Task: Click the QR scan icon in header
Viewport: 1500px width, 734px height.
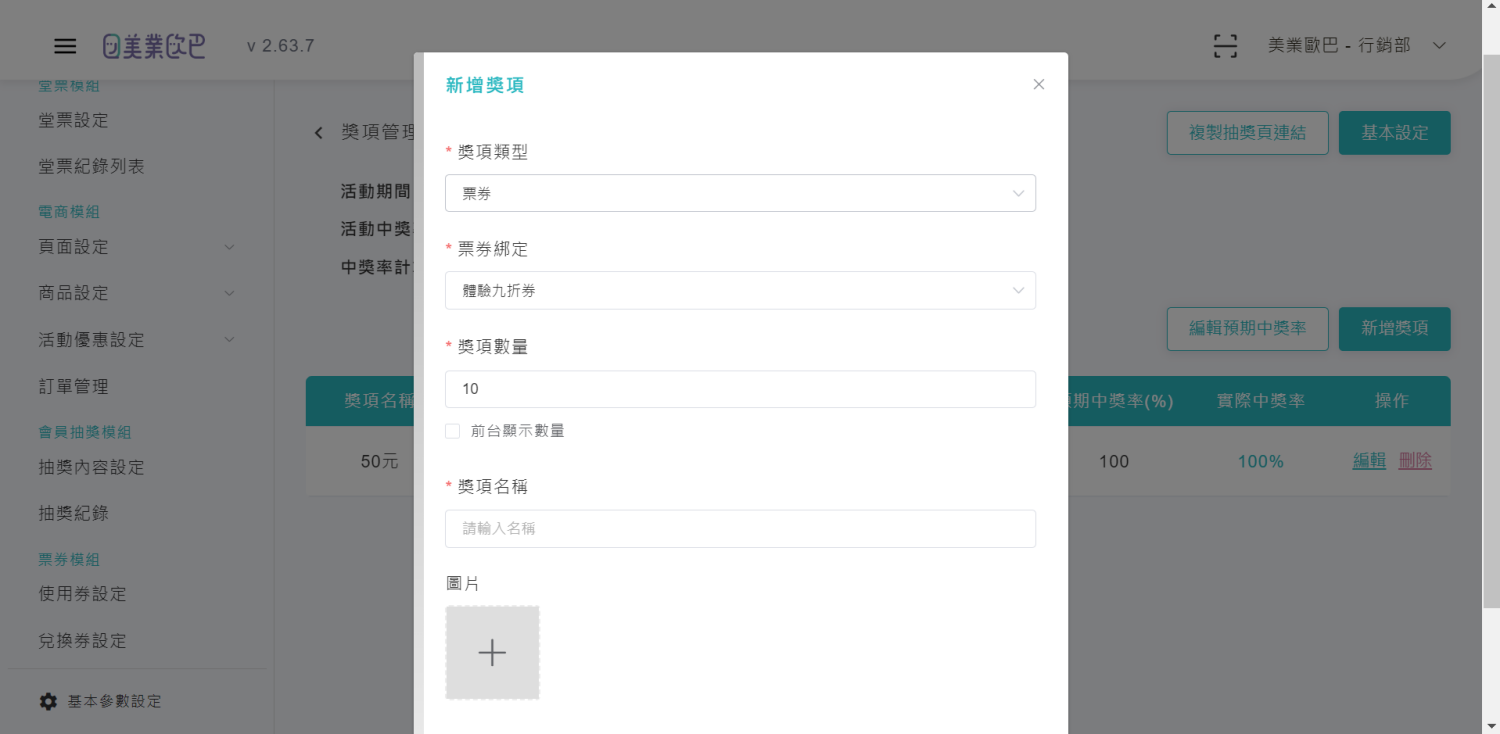Action: click(x=1225, y=46)
